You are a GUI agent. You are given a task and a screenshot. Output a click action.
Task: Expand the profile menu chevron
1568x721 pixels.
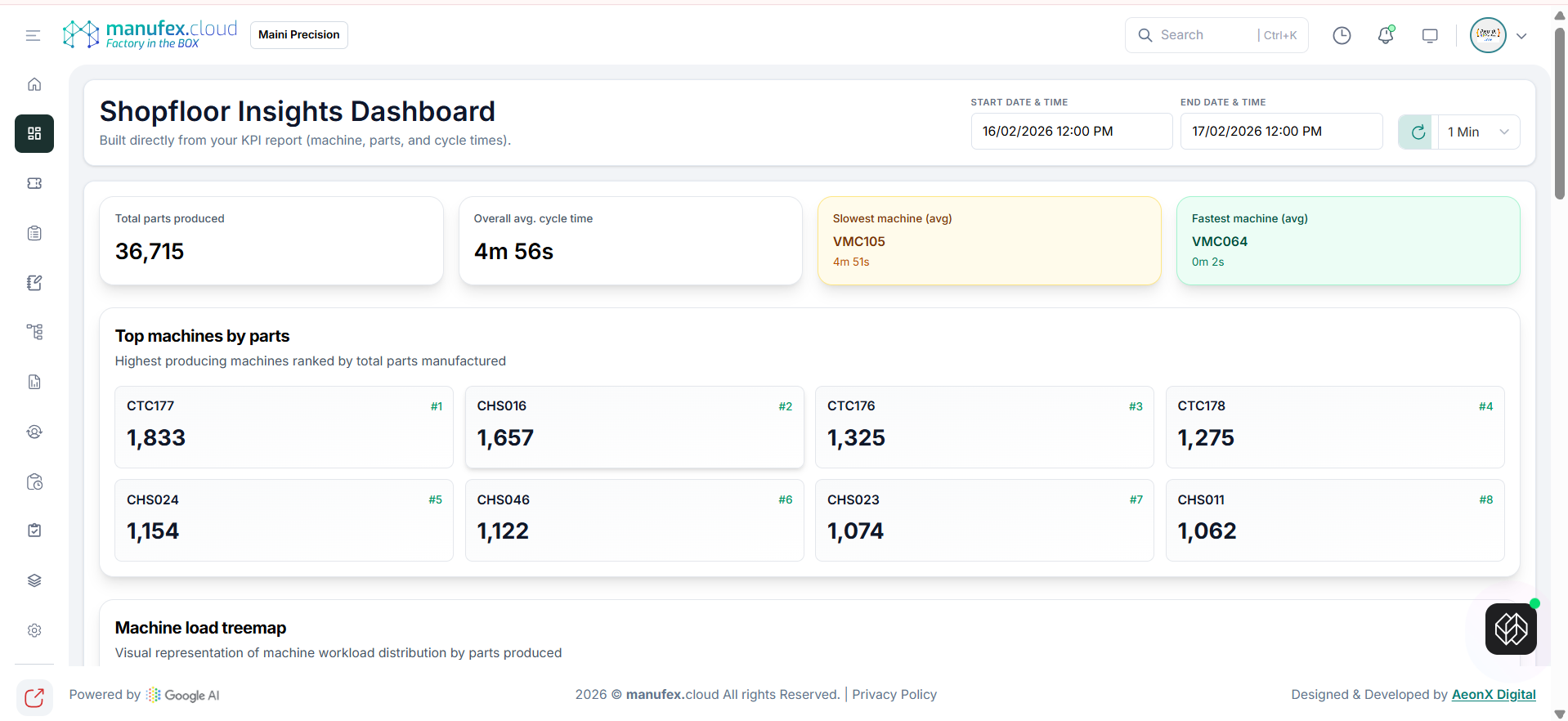(1521, 36)
